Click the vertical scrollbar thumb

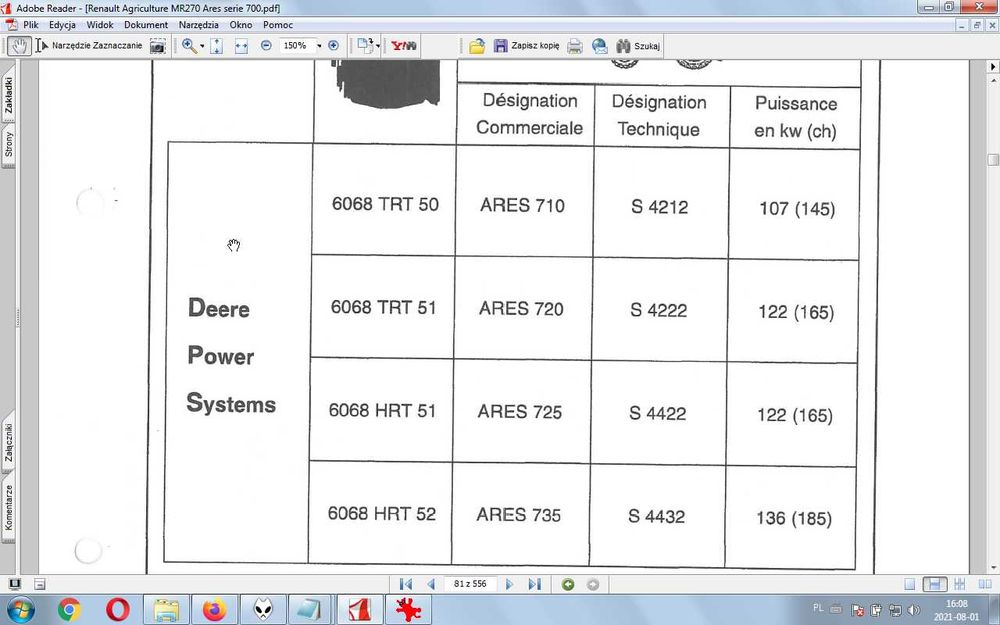coord(993,159)
